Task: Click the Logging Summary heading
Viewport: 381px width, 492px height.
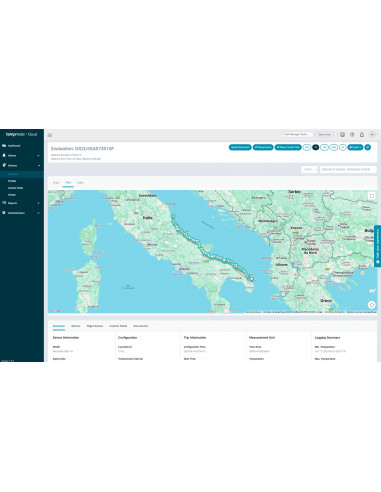Action: [x=327, y=338]
